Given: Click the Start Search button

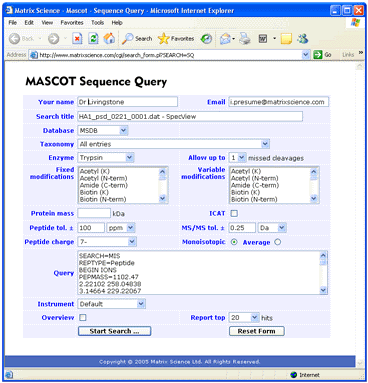Looking at the screenshot, I should (114, 331).
